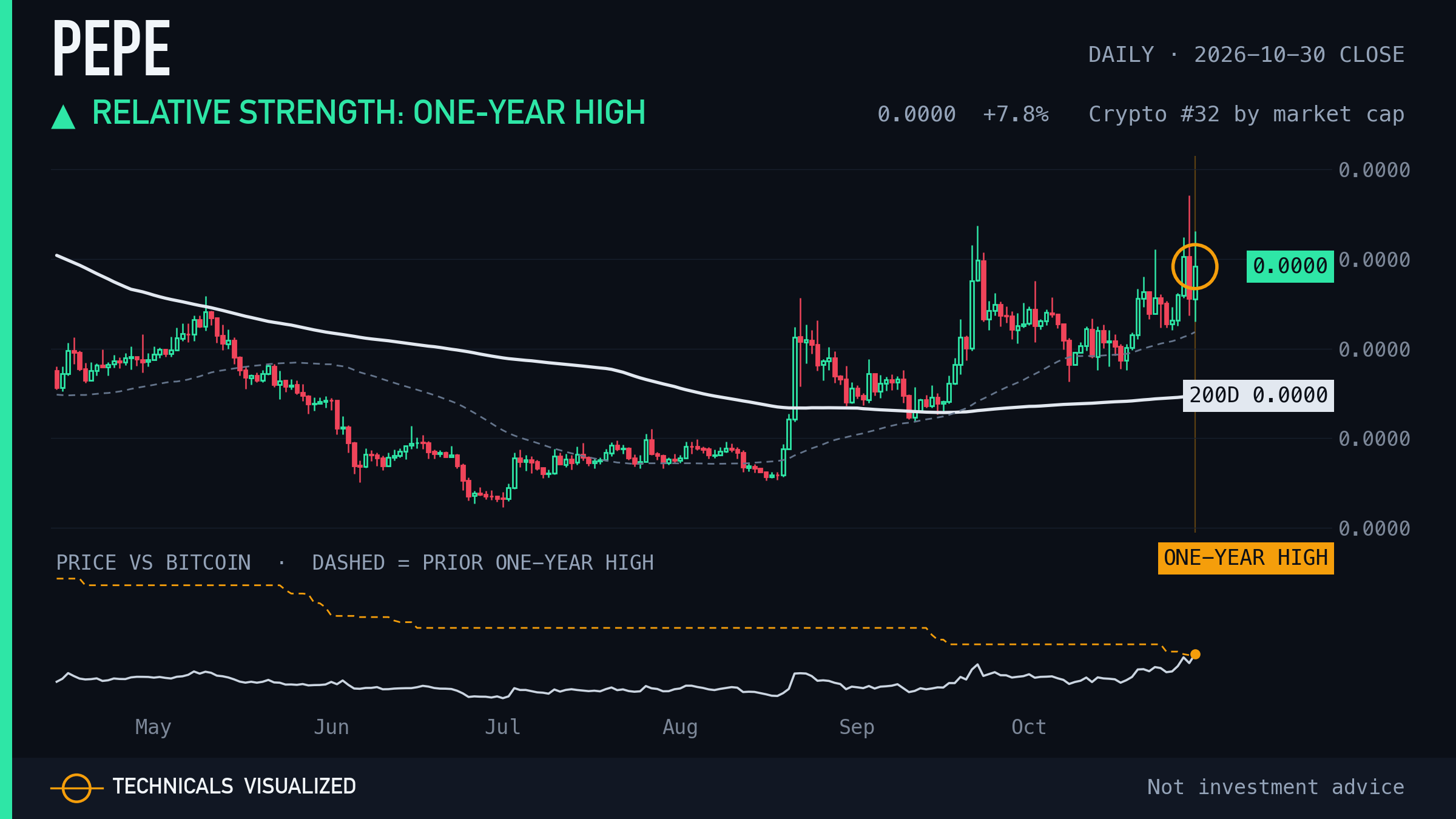The height and width of the screenshot is (819, 1456).
Task: Click the 'Not investment advice' disclaimer
Action: (x=1276, y=787)
